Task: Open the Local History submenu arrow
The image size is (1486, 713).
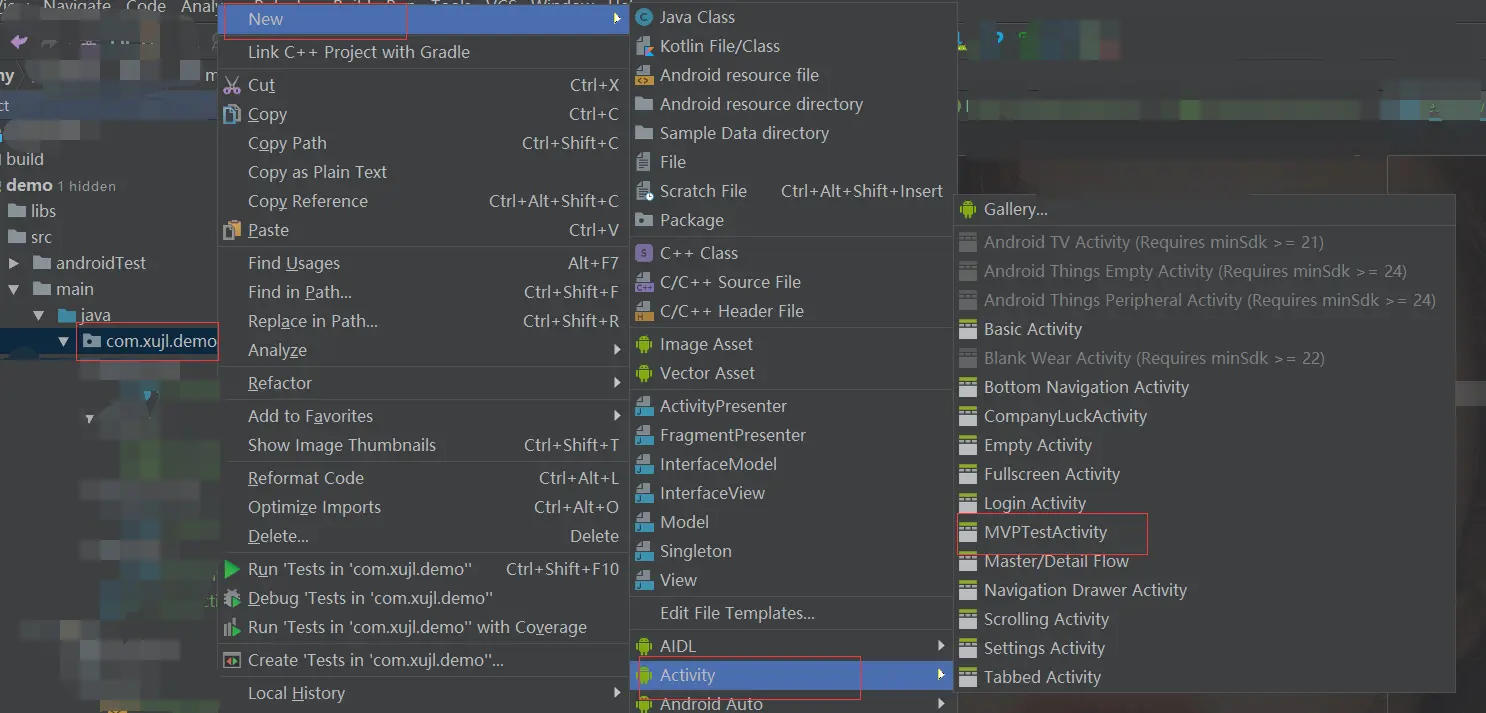Action: click(x=617, y=693)
